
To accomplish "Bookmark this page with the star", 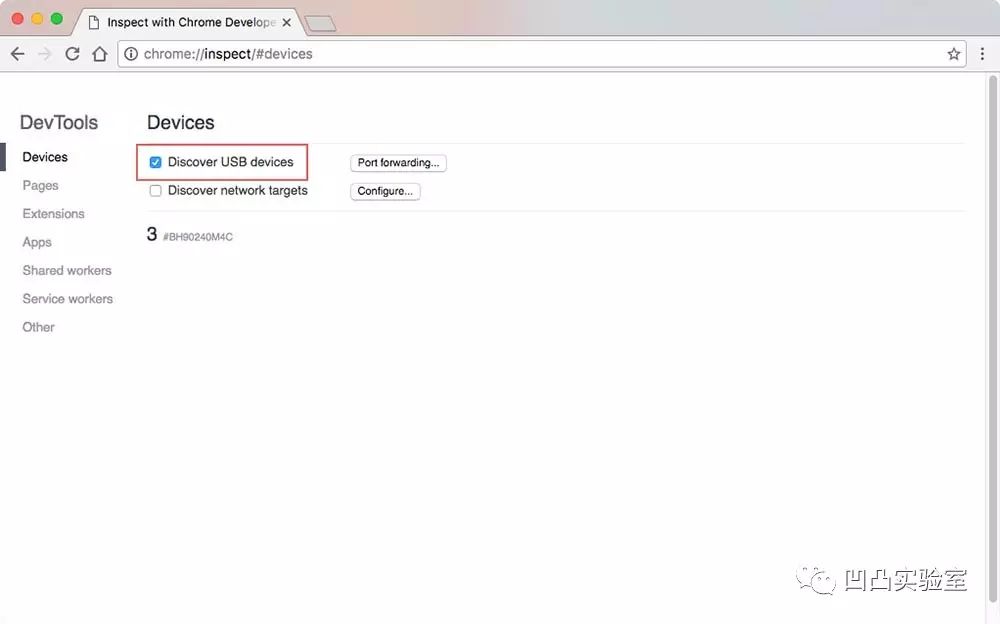I will tap(953, 54).
